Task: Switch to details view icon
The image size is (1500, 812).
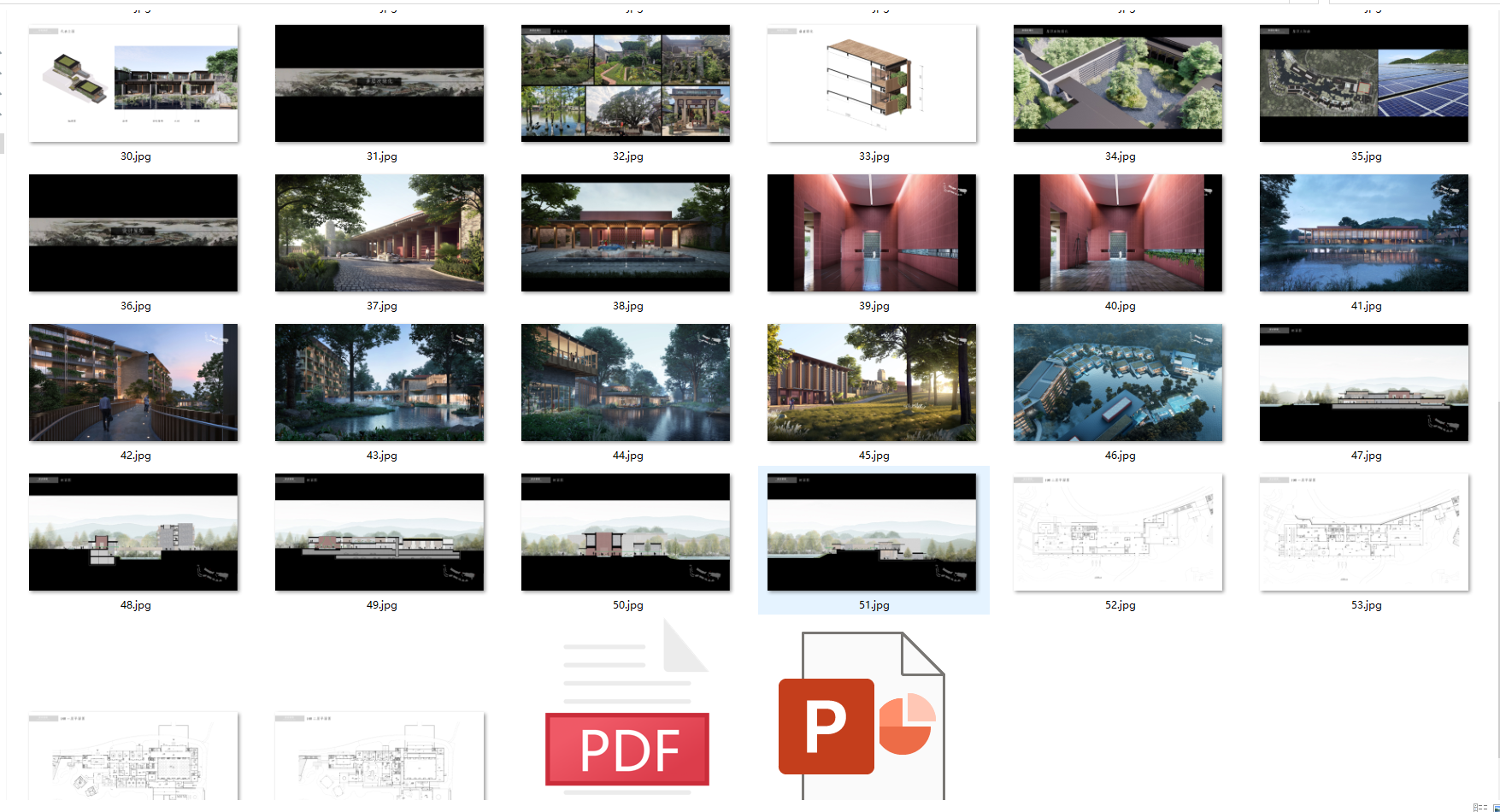Action: pos(1479,807)
